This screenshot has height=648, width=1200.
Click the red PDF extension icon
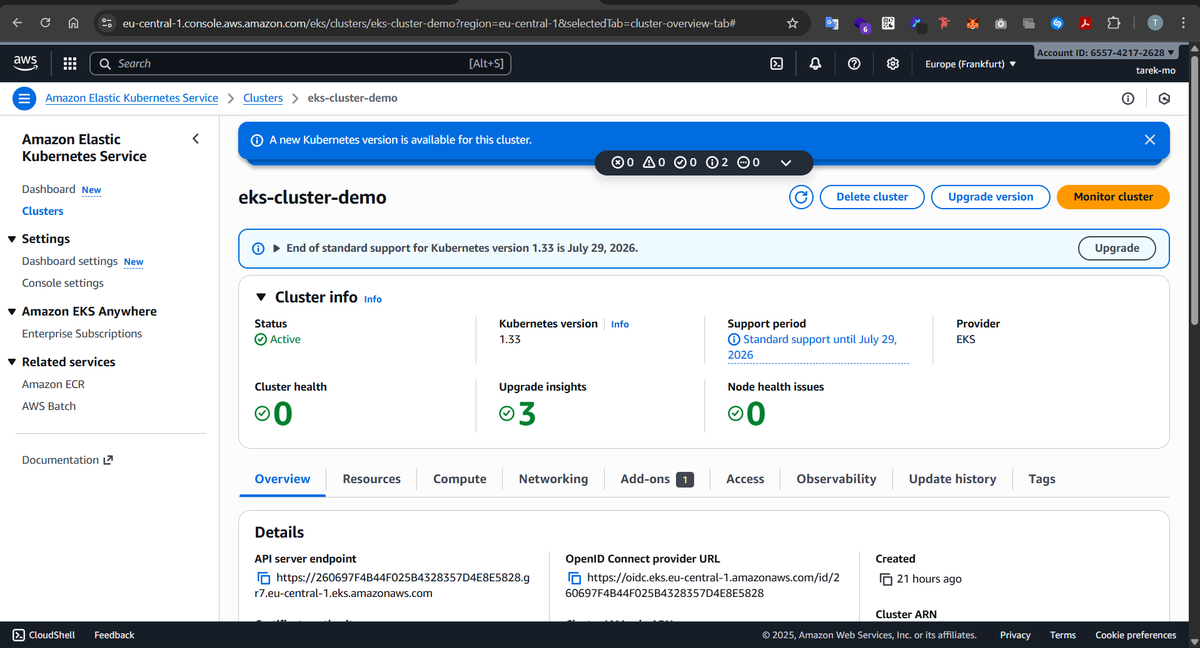click(x=1086, y=22)
